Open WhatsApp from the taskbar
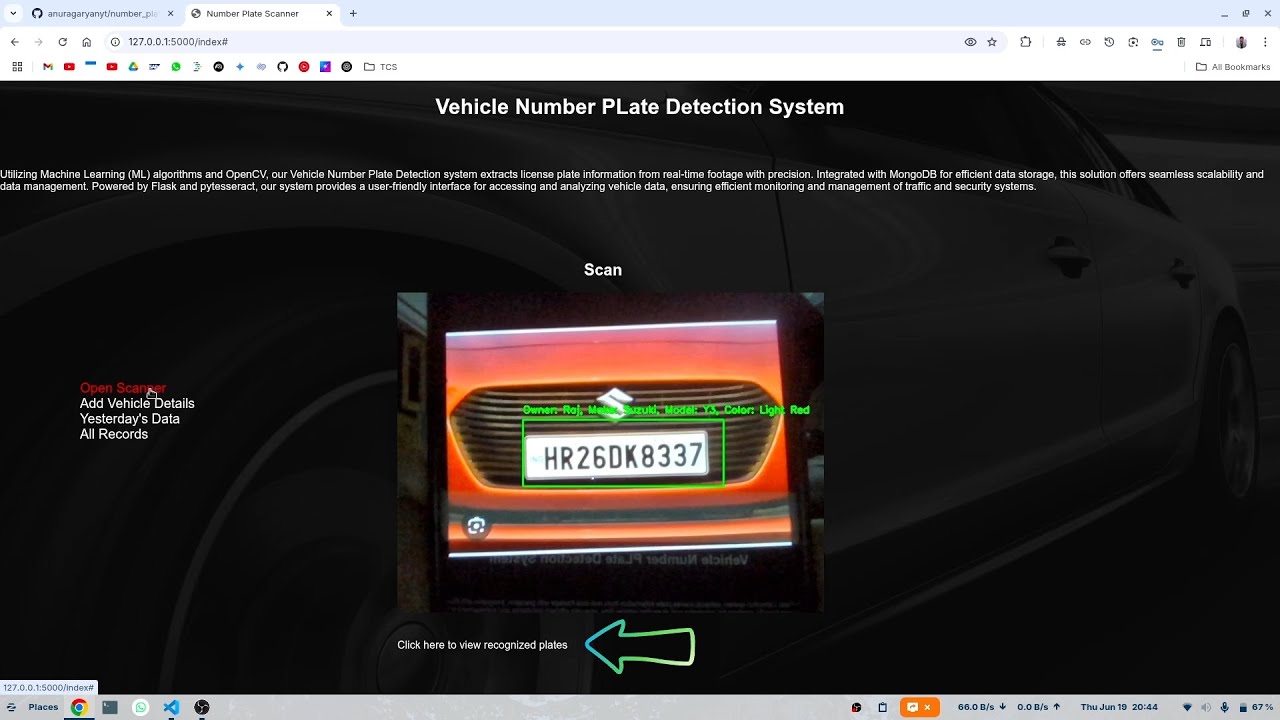The width and height of the screenshot is (1280, 720). click(x=141, y=707)
